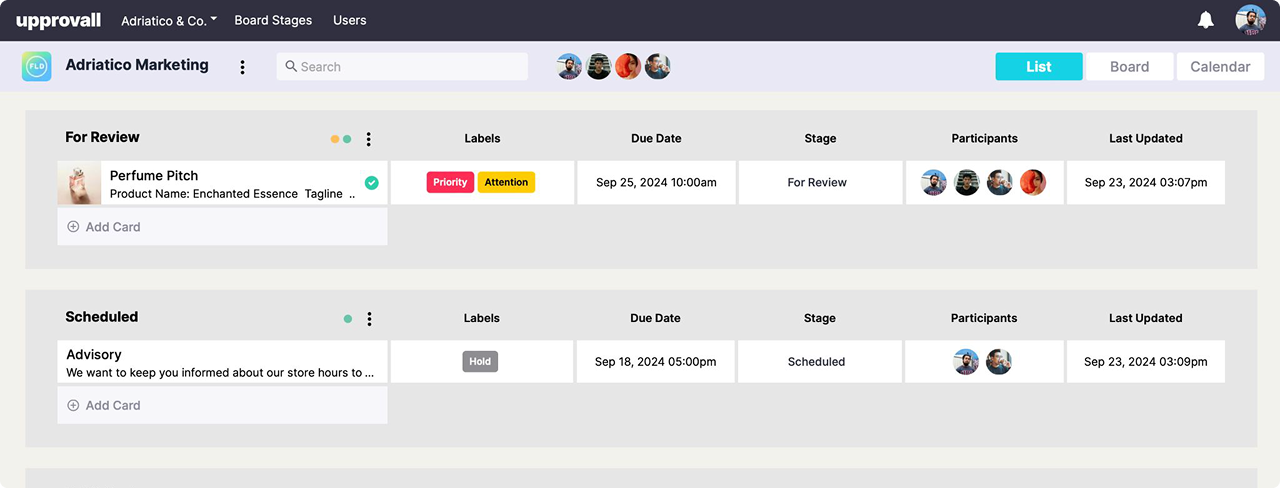Open the three-dot menu beside Adriatico Marketing

pyautogui.click(x=242, y=67)
